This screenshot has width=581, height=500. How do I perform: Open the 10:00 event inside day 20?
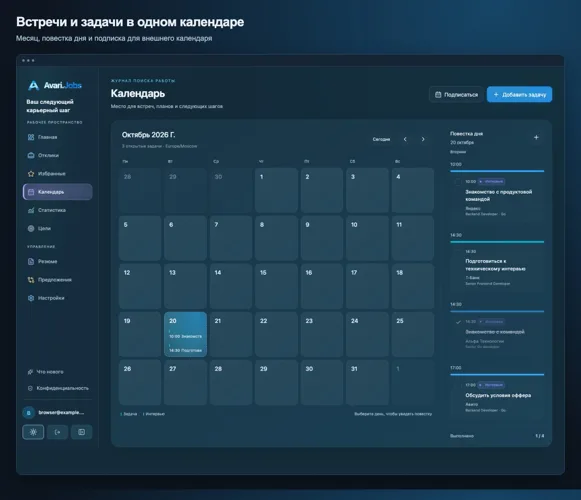[x=185, y=336]
